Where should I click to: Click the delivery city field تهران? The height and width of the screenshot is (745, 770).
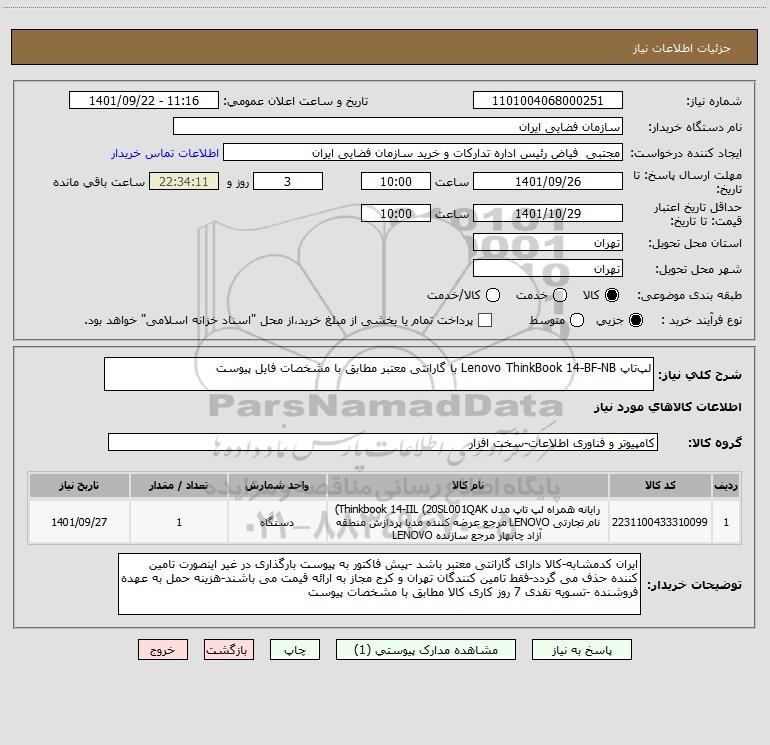pyautogui.click(x=548, y=269)
